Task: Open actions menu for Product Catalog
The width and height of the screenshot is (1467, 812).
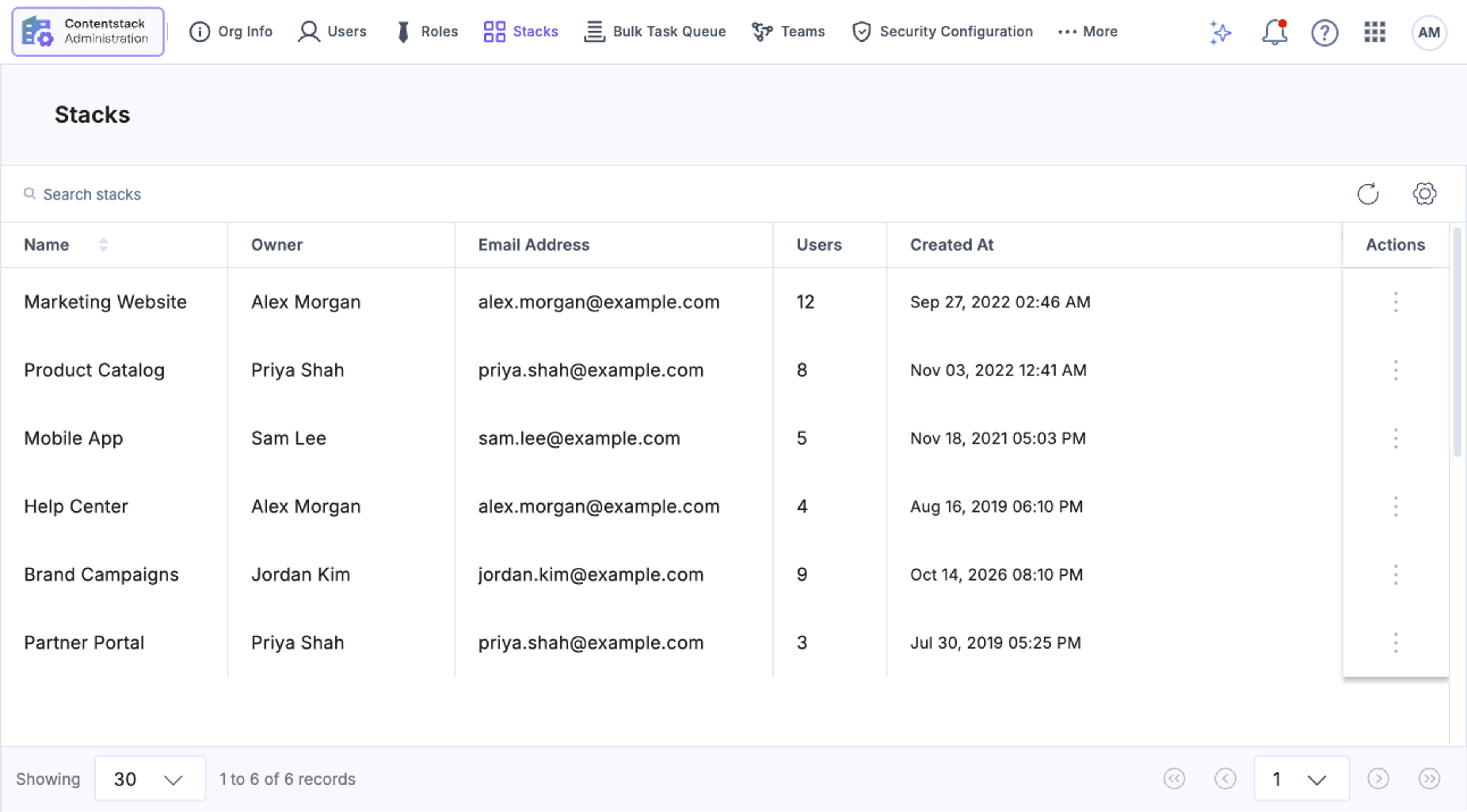Action: click(x=1395, y=370)
